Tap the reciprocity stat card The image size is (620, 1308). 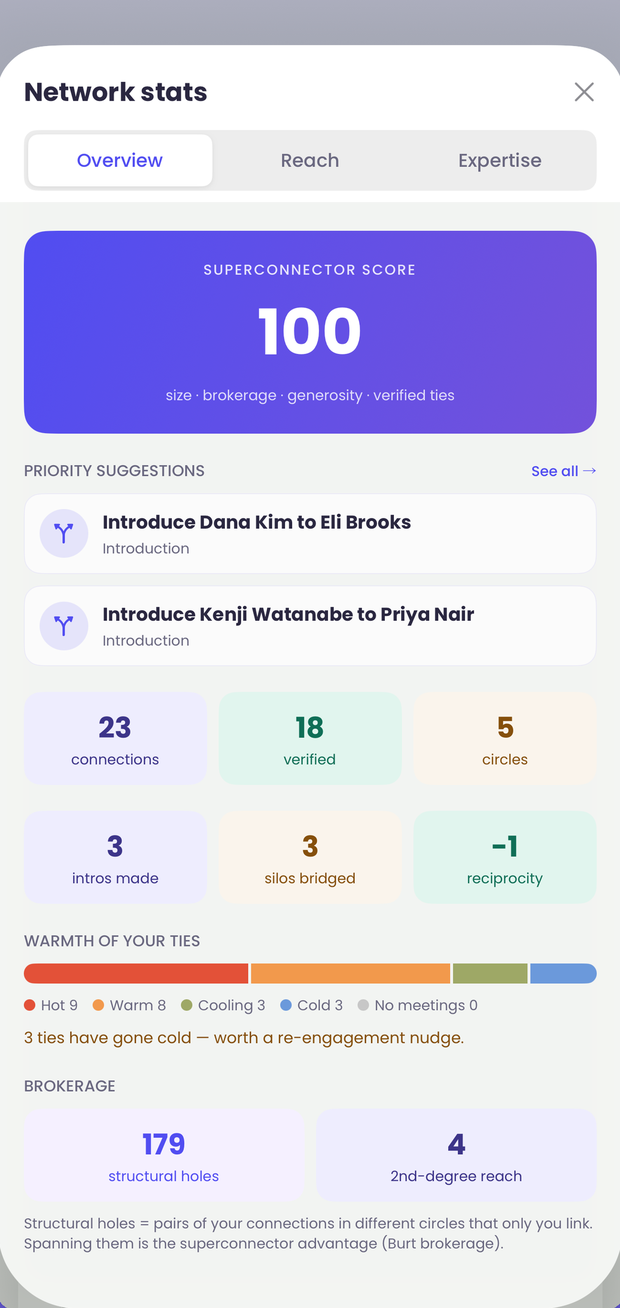505,857
